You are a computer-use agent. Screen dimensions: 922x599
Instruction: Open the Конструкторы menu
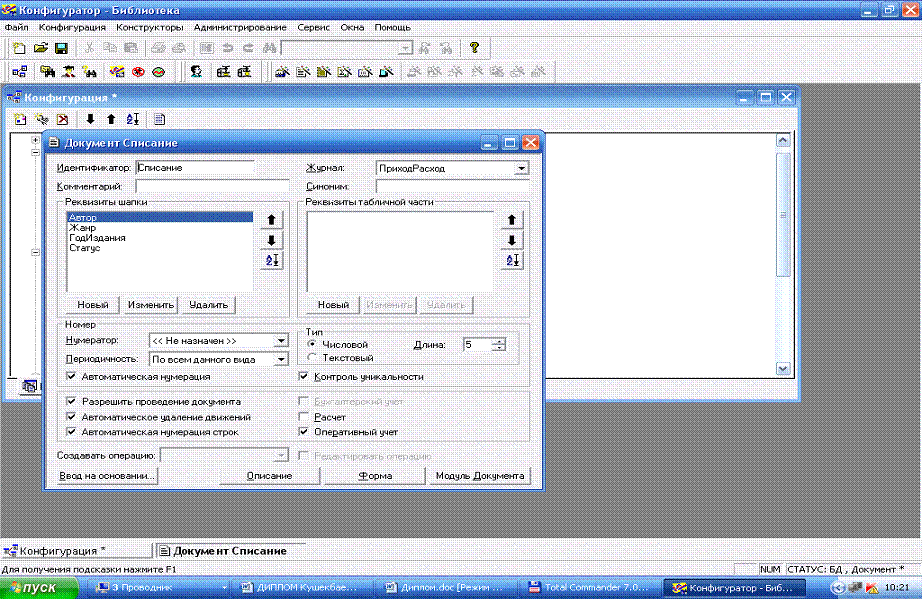[x=149, y=27]
